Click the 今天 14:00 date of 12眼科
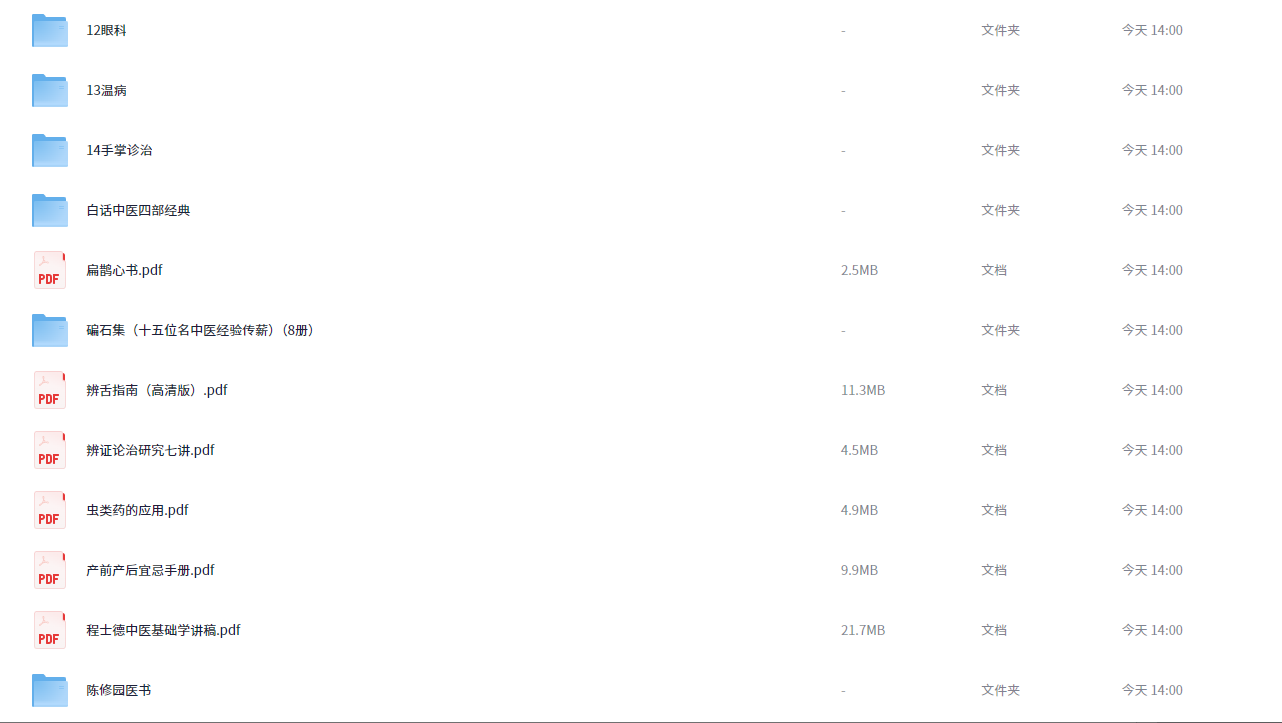This screenshot has height=723, width=1282. pyautogui.click(x=1152, y=30)
